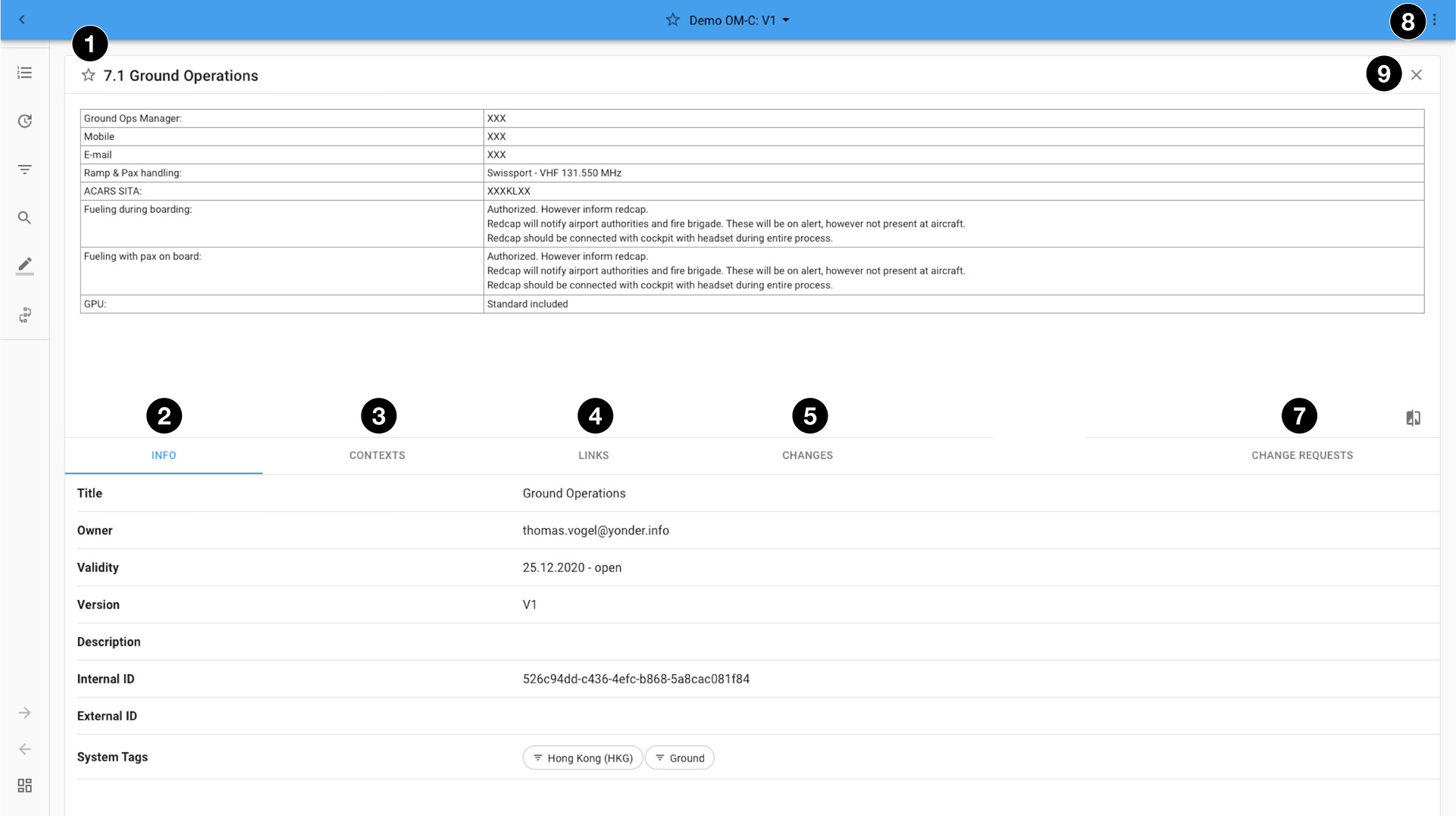1456x816 pixels.
Task: Click the Title value Ground Operations
Action: click(574, 493)
